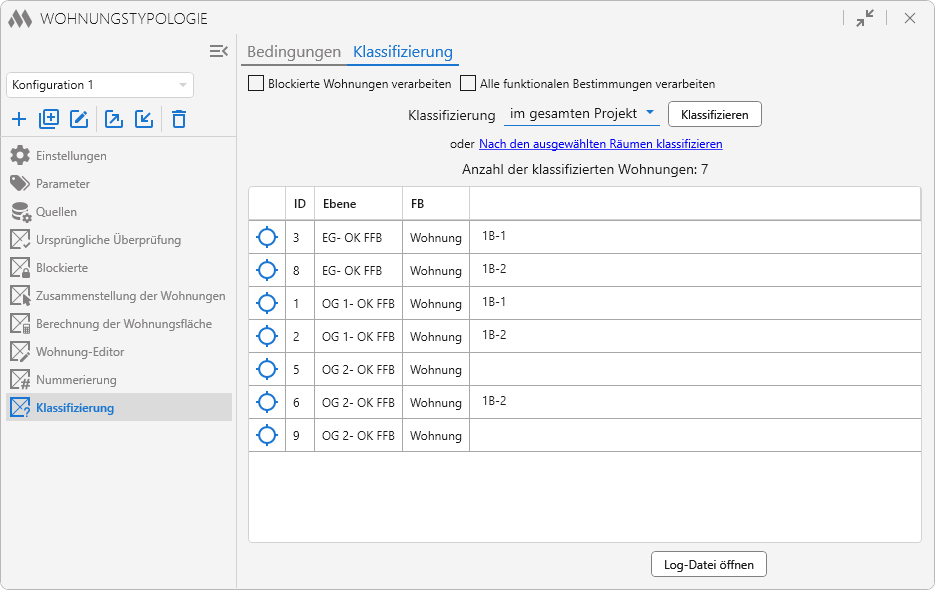This screenshot has width=935, height=590.
Task: Import a configuration
Action: tap(144, 119)
